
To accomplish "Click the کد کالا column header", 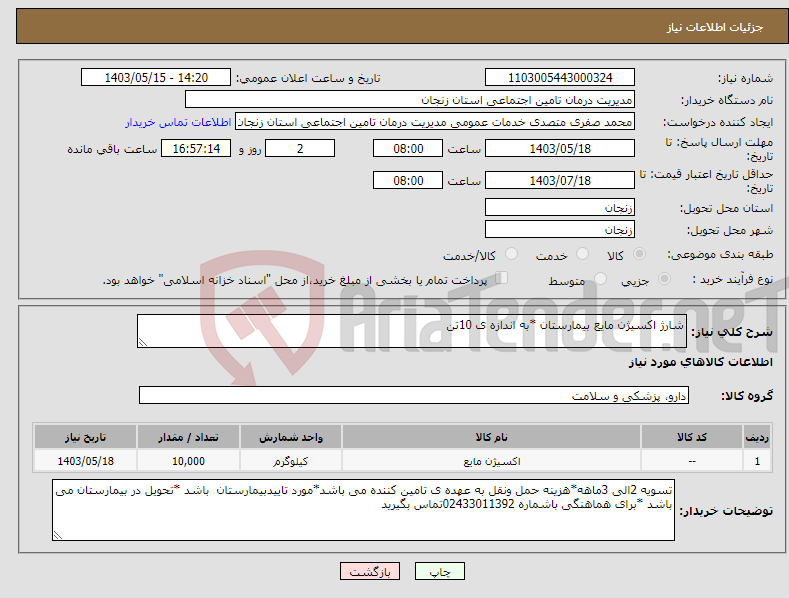I will click(692, 437).
